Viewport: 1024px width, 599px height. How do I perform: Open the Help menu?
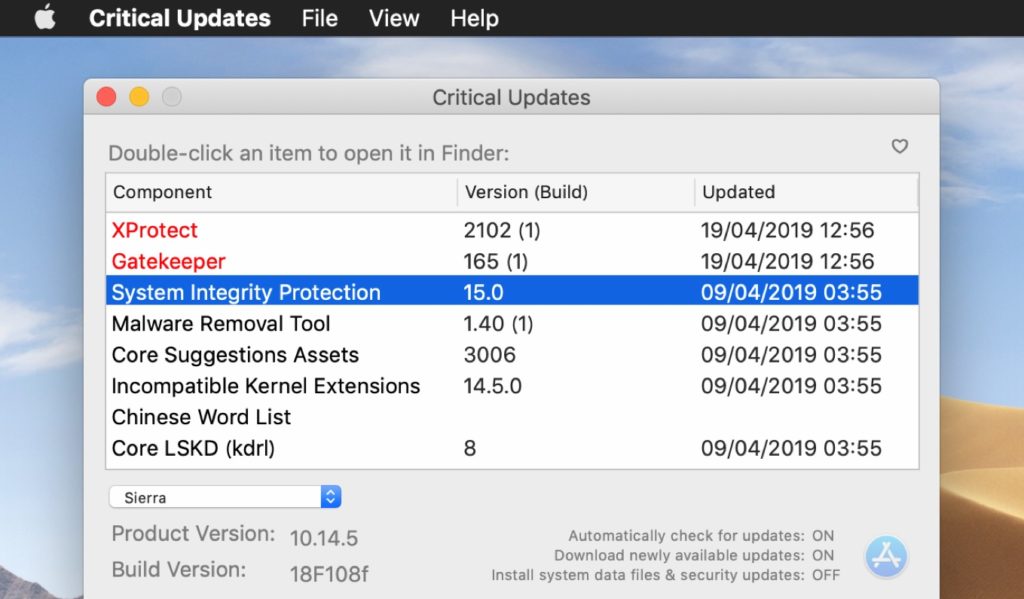(x=473, y=18)
